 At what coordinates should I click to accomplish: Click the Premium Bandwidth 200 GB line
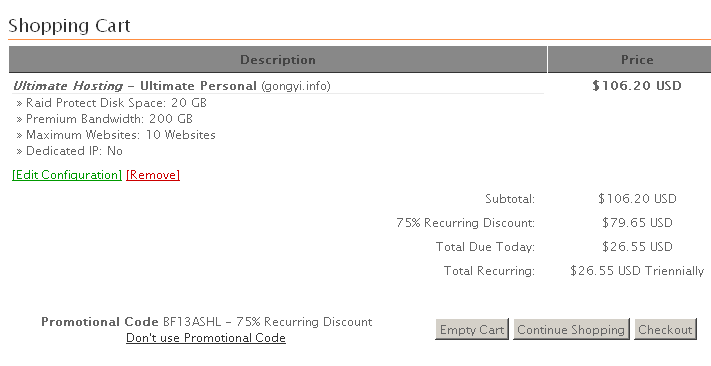pyautogui.click(x=105, y=119)
